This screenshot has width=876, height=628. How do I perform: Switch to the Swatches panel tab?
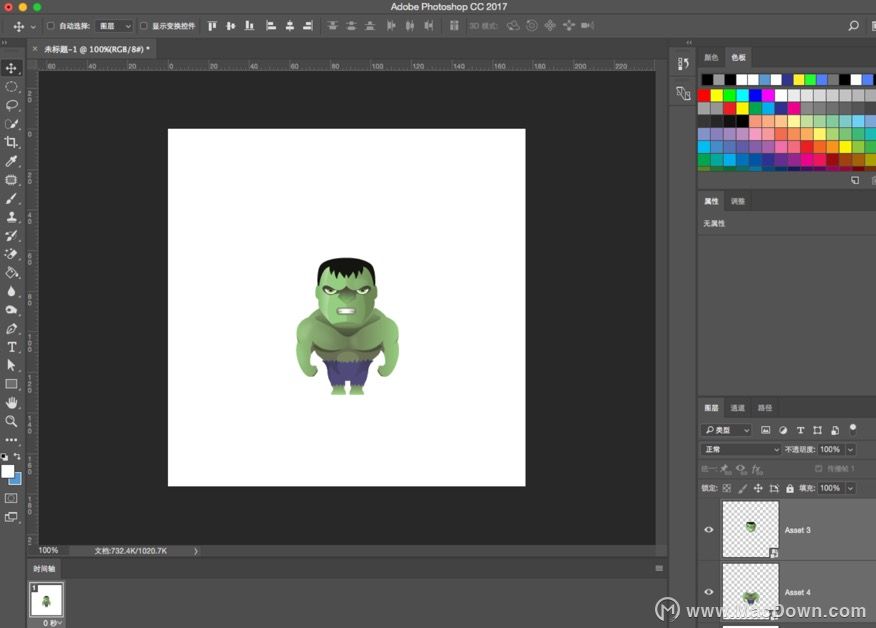[x=738, y=58]
